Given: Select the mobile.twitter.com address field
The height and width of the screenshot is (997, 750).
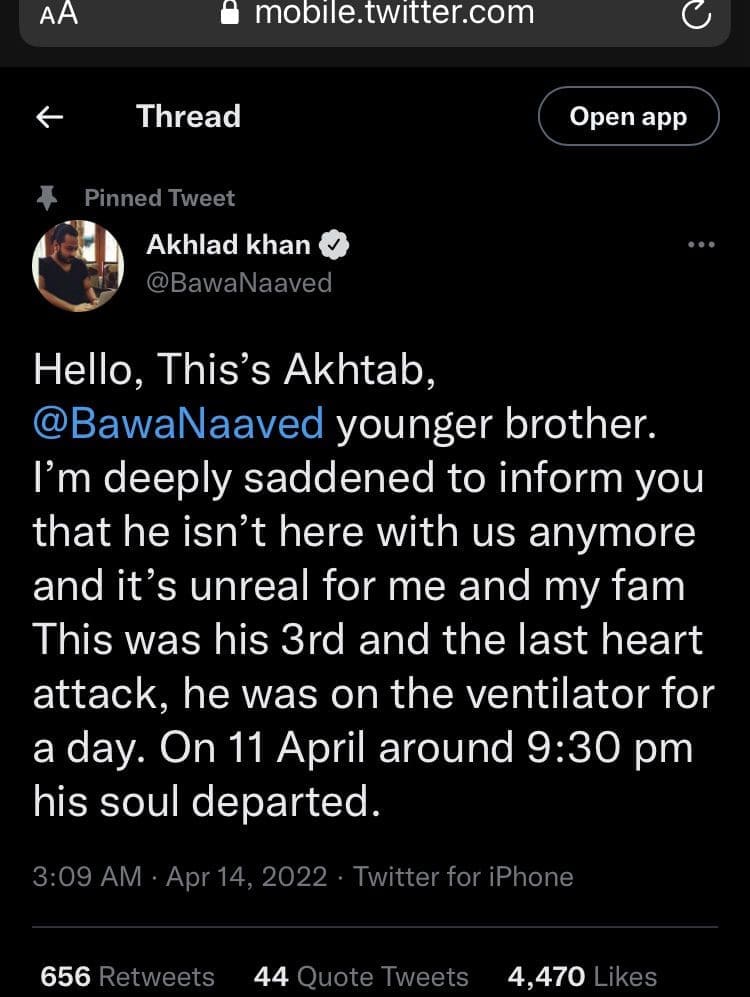Looking at the screenshot, I should (394, 14).
